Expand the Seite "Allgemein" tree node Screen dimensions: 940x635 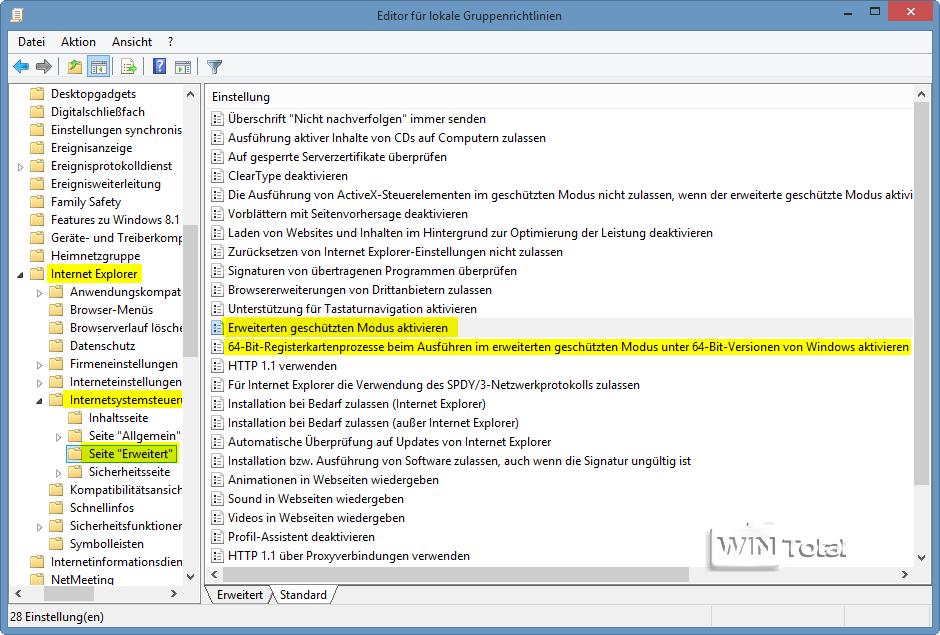pos(59,437)
